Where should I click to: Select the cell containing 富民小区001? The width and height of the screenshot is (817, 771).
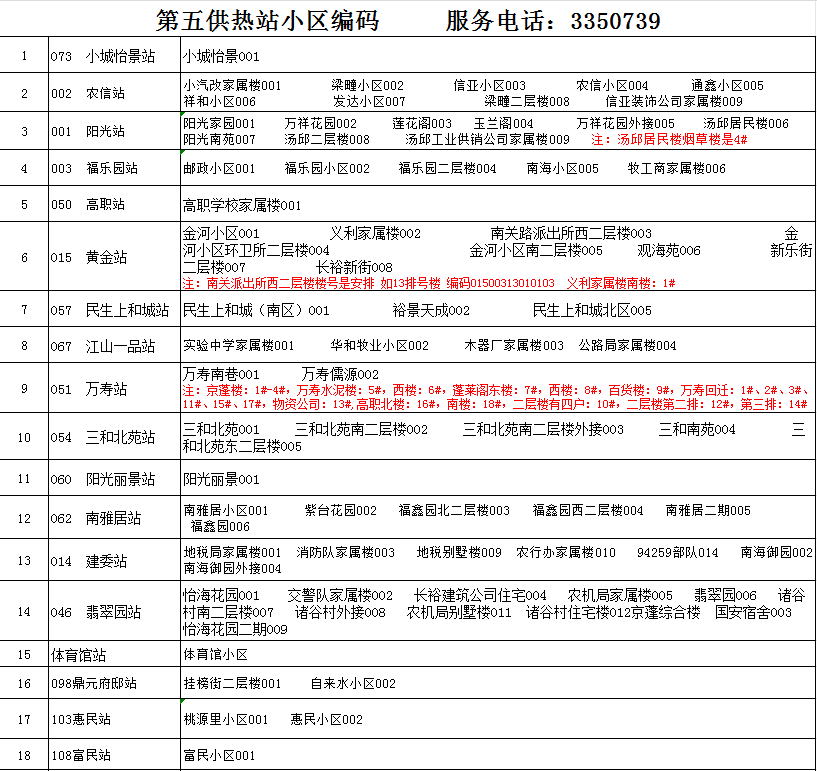click(221, 755)
